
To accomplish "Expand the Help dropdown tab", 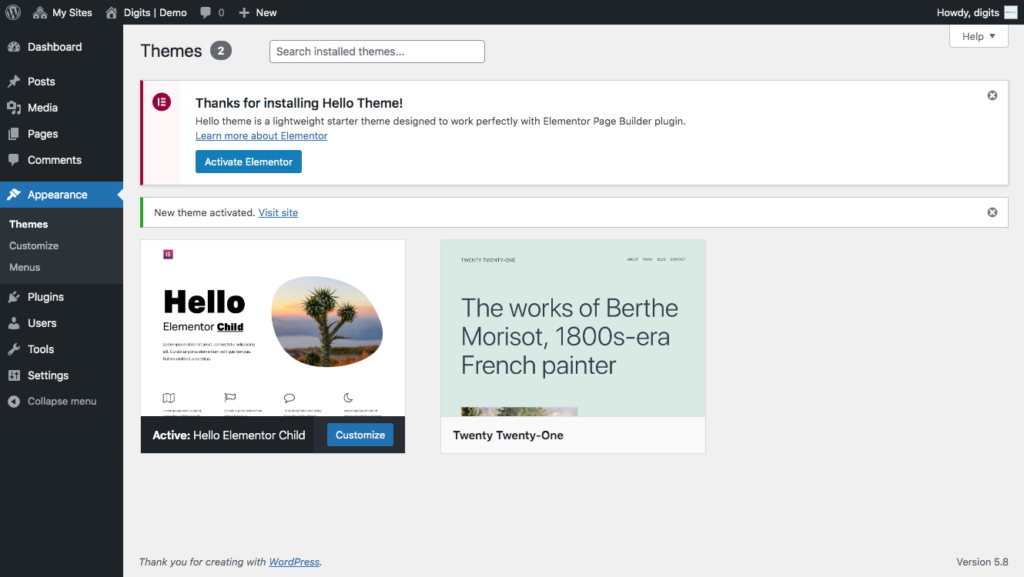I will click(978, 37).
